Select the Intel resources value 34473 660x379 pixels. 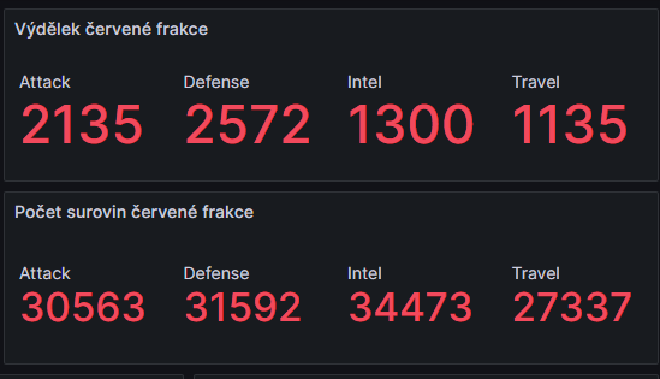pyautogui.click(x=410, y=307)
